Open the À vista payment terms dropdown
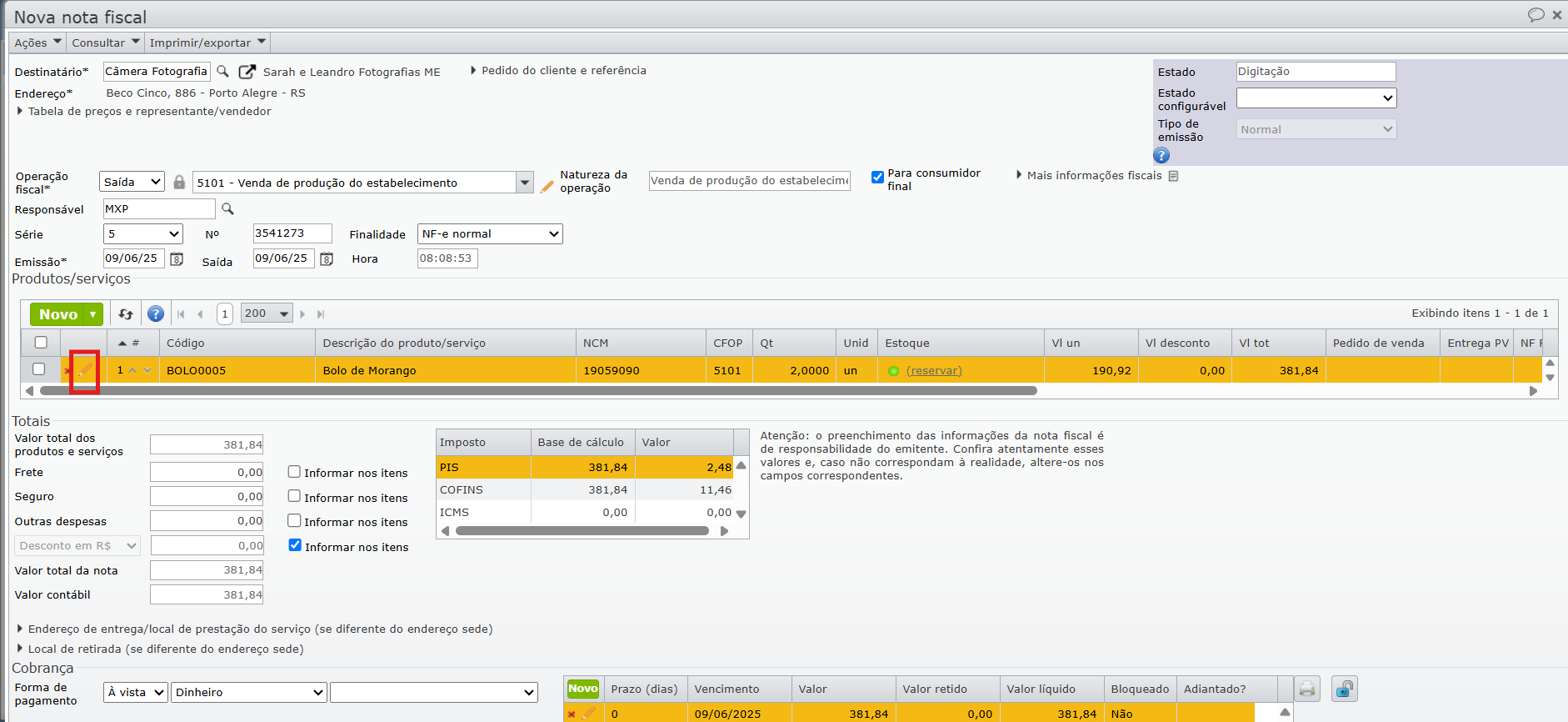This screenshot has width=1568, height=722. tap(136, 692)
